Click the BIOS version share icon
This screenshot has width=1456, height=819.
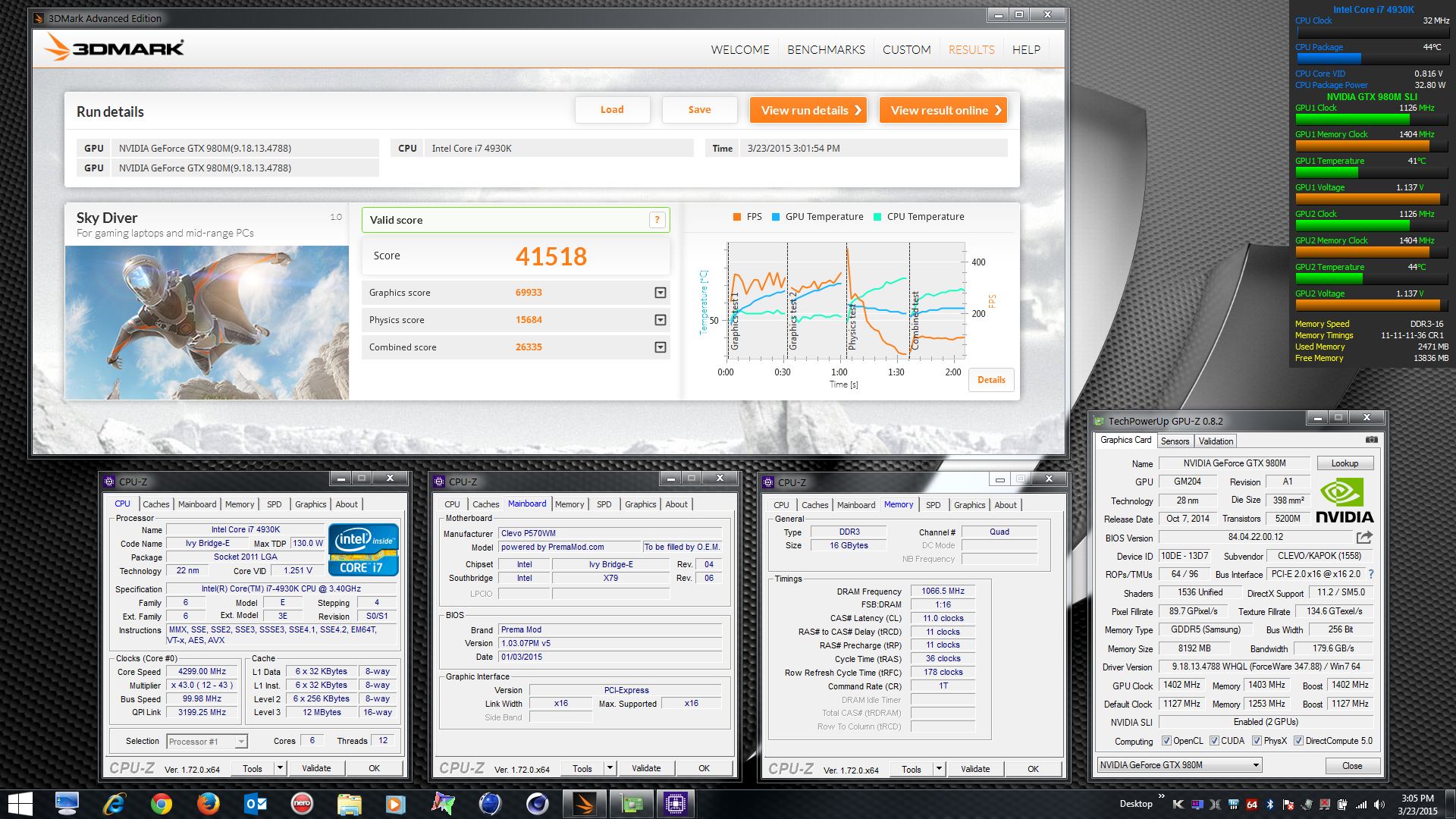pyautogui.click(x=1364, y=537)
